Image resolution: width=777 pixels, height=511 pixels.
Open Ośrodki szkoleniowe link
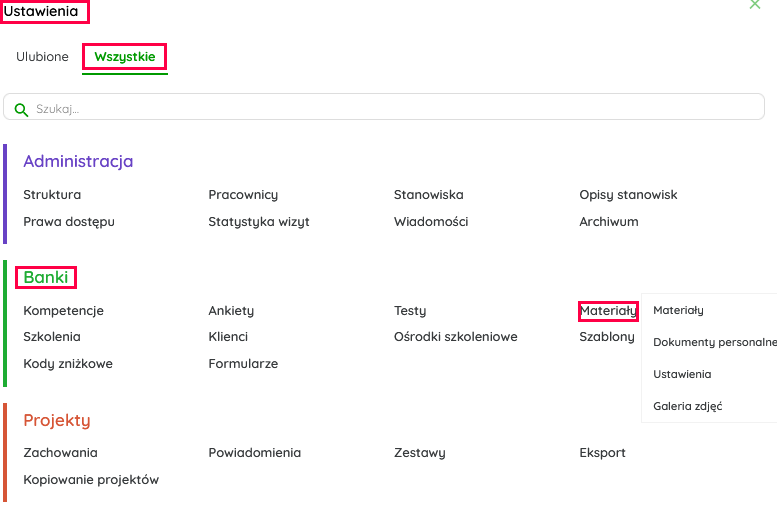click(455, 337)
